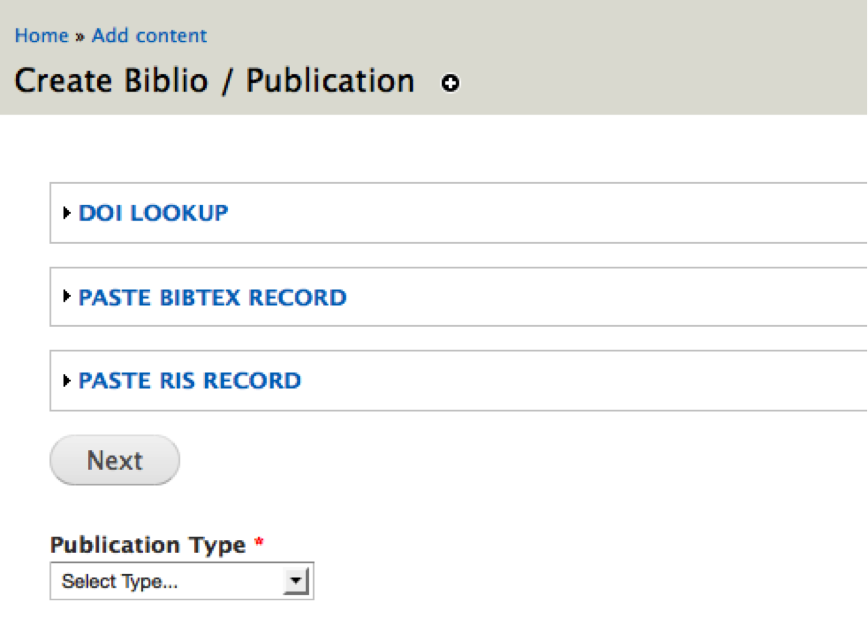This screenshot has height=626, width=868.
Task: Expand the DOI Lookup disclosure triangle
Action: pyautogui.click(x=67, y=213)
